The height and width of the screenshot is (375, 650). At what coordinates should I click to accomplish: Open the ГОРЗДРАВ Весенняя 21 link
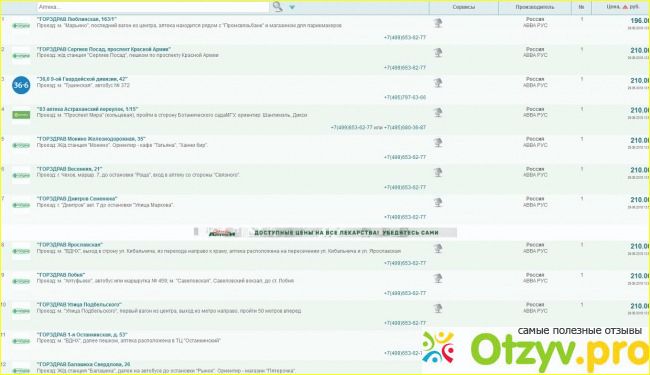pyautogui.click(x=69, y=169)
